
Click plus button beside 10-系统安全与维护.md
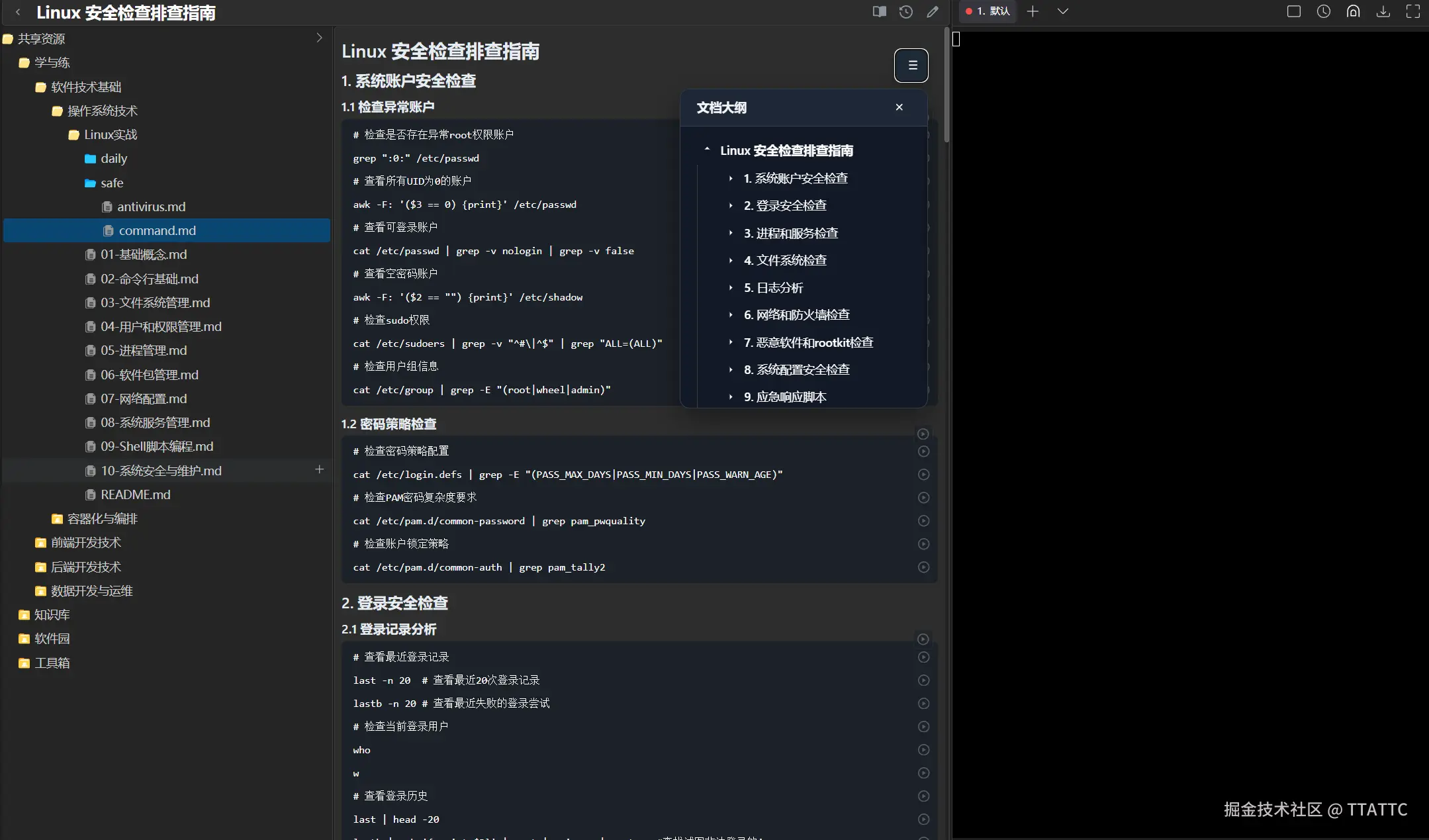pyautogui.click(x=319, y=469)
